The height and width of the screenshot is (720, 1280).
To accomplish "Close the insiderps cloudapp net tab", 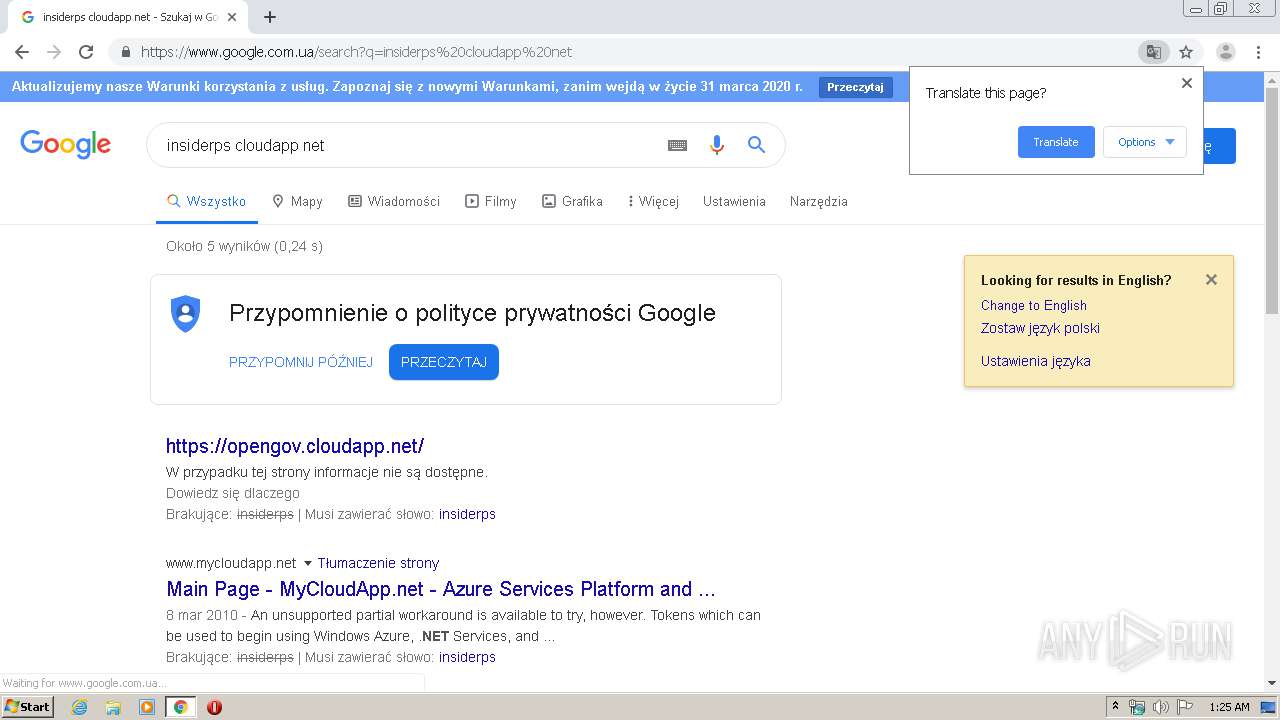I will point(233,17).
